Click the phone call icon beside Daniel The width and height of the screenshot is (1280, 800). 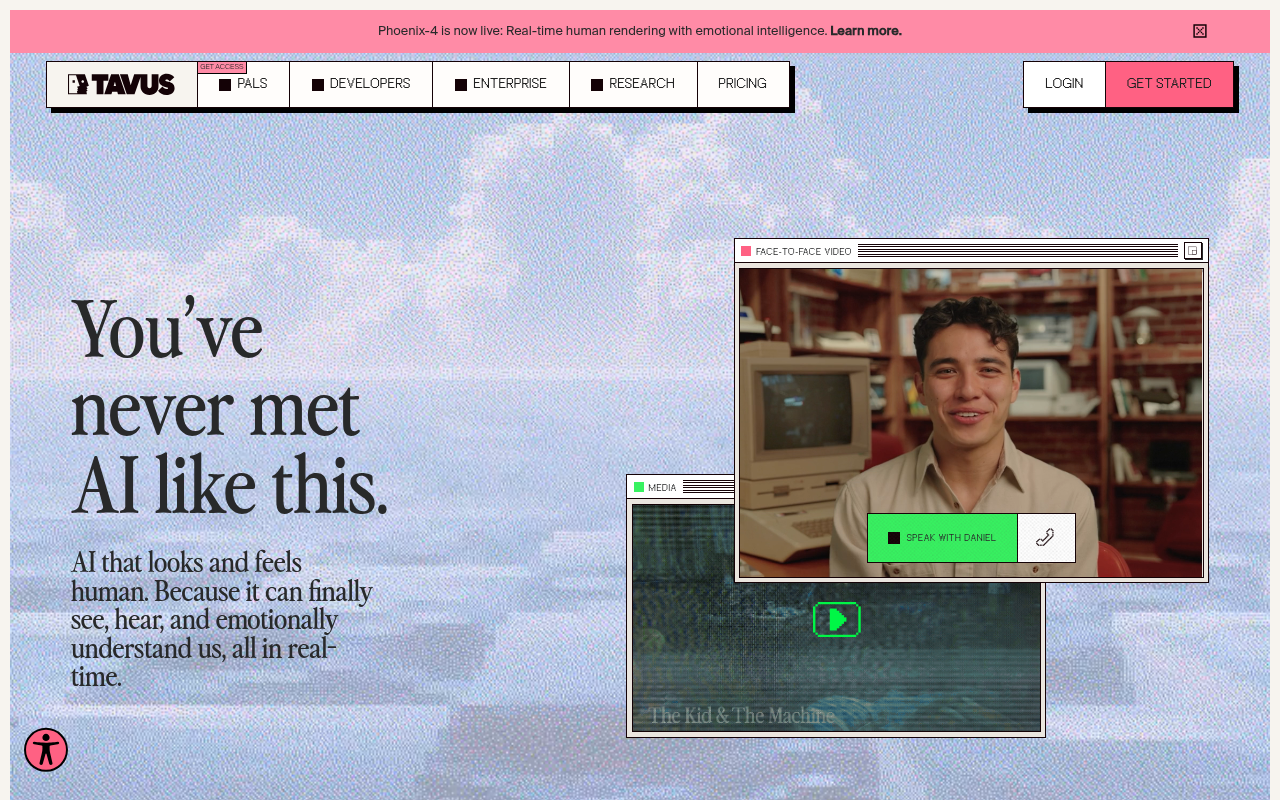(x=1046, y=538)
